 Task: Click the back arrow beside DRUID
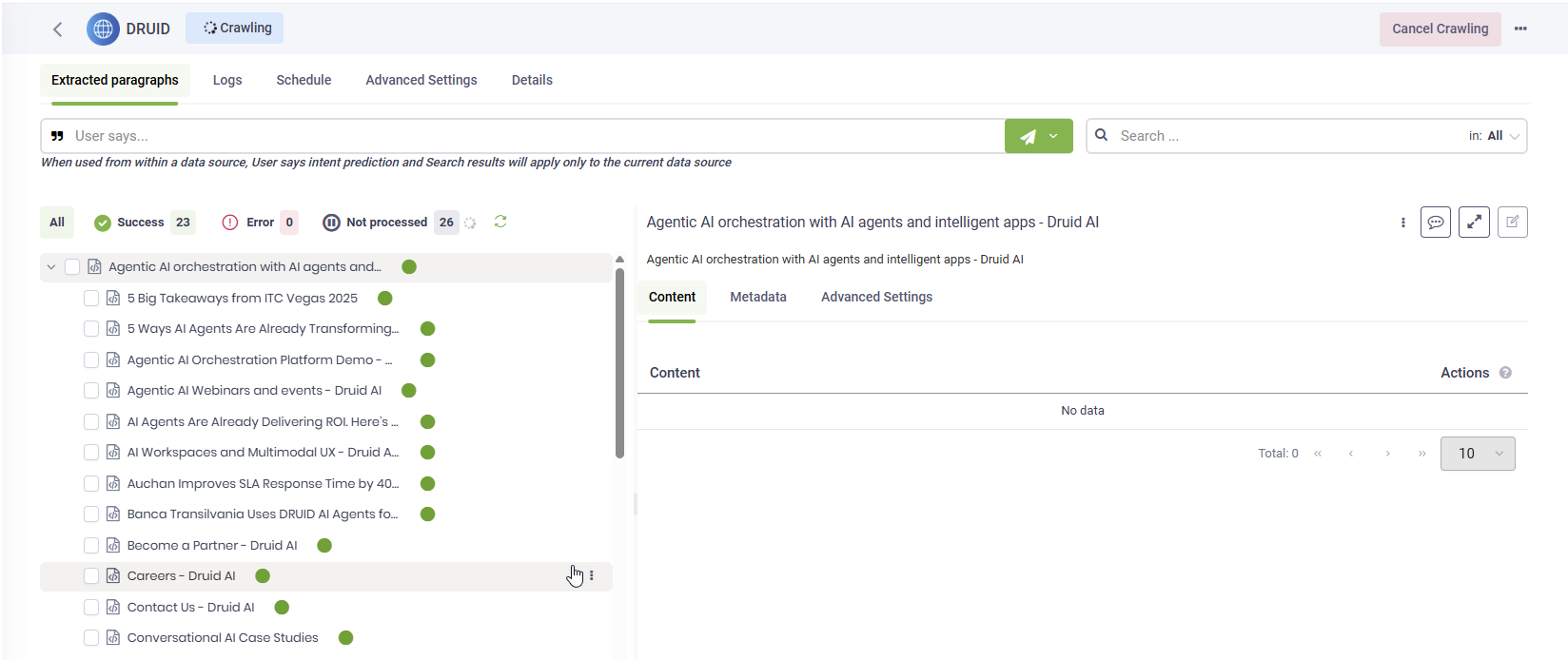pos(58,29)
